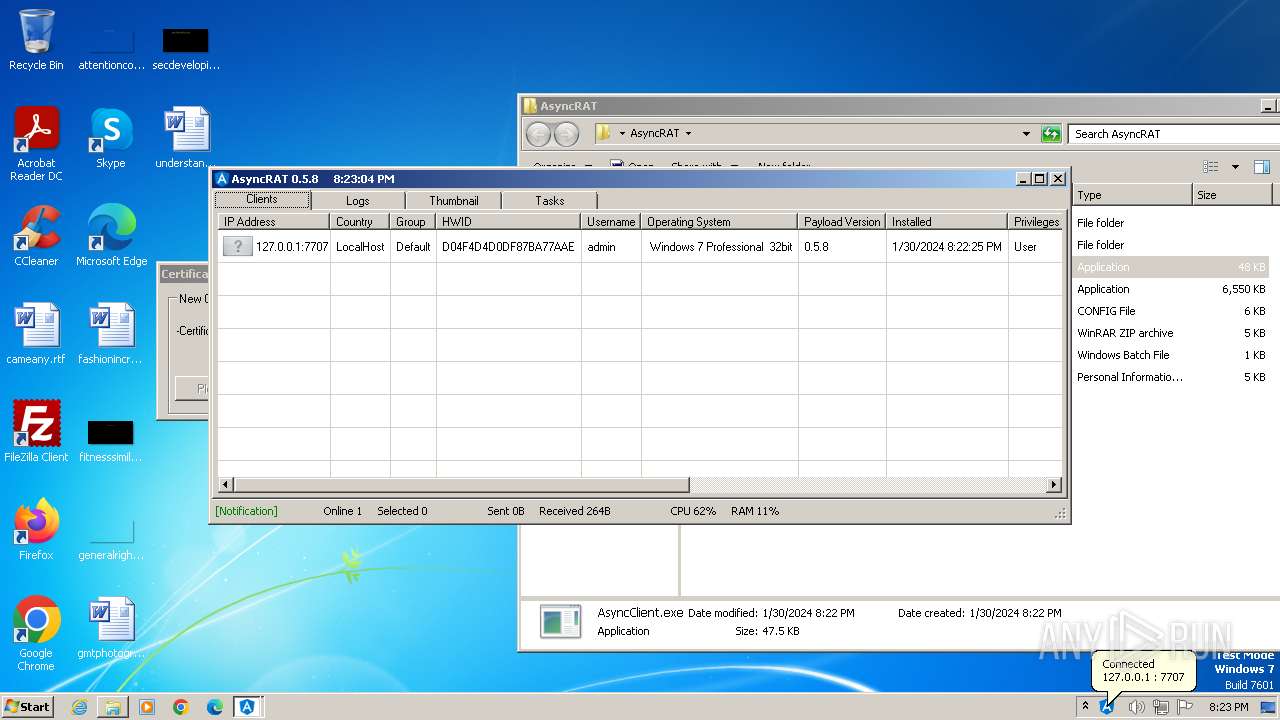The width and height of the screenshot is (1280, 720).
Task: Open the fitnesssmil desktop file
Action: [111, 440]
